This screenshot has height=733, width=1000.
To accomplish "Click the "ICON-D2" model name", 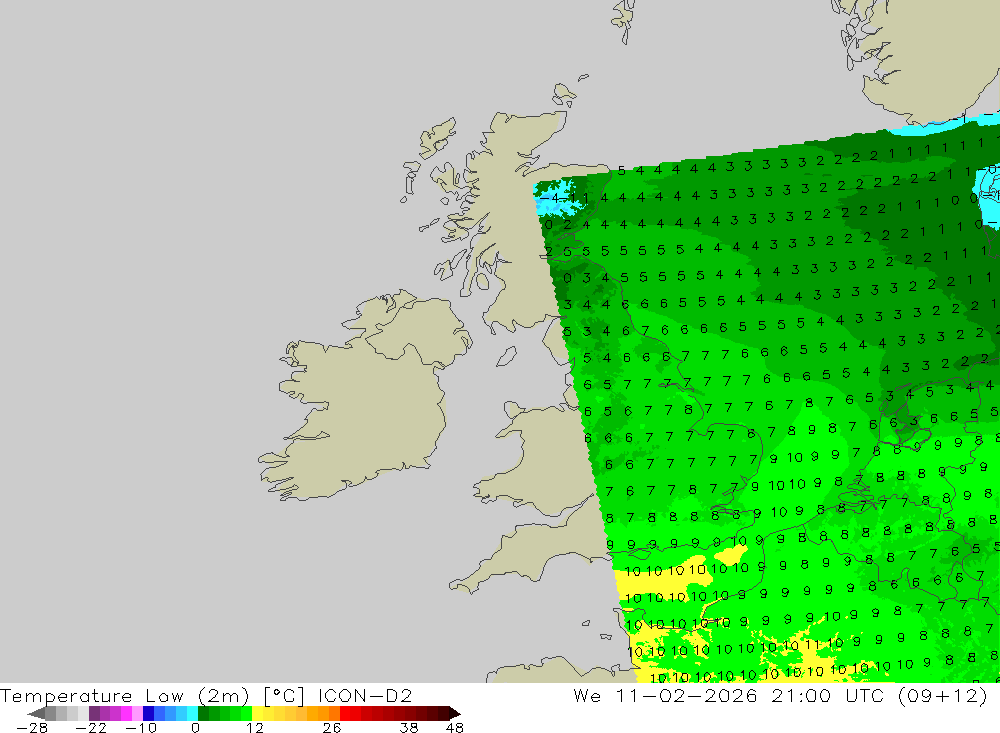I will pos(365,695).
